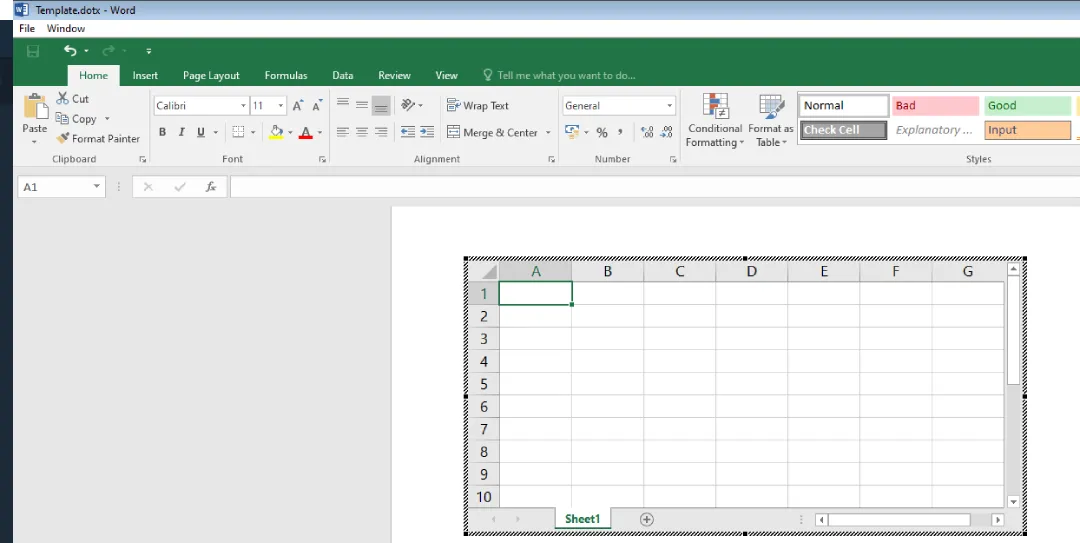The image size is (1080, 543).
Task: Set Top Align vertical alignment
Action: click(342, 105)
